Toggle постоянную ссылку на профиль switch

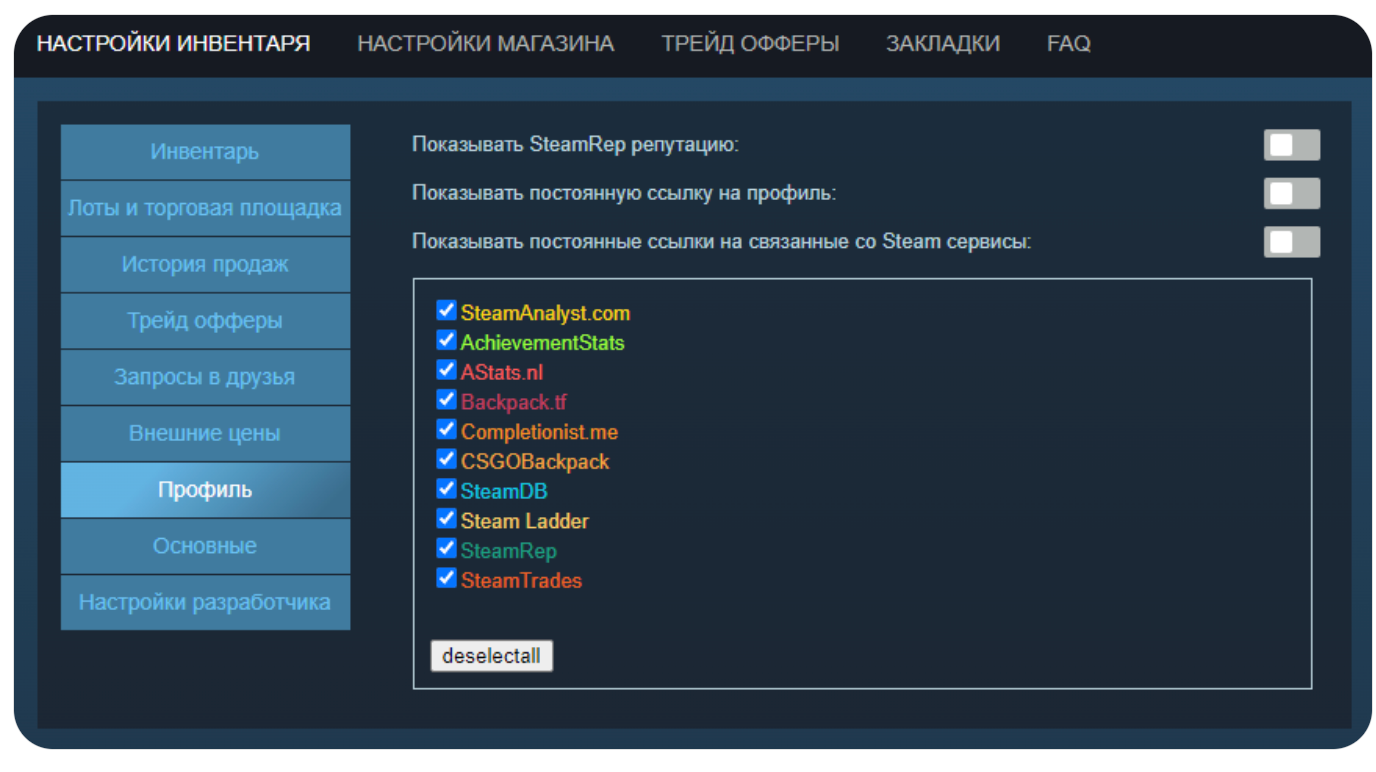click(1292, 193)
